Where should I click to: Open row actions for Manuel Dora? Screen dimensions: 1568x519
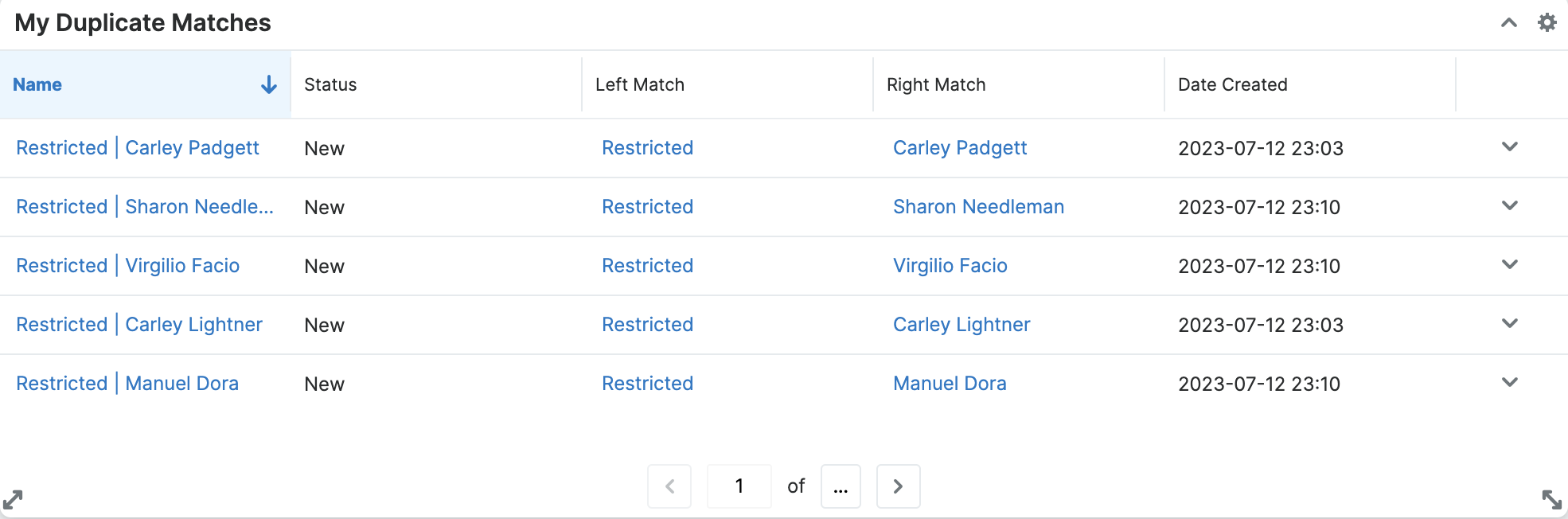[x=1509, y=383]
